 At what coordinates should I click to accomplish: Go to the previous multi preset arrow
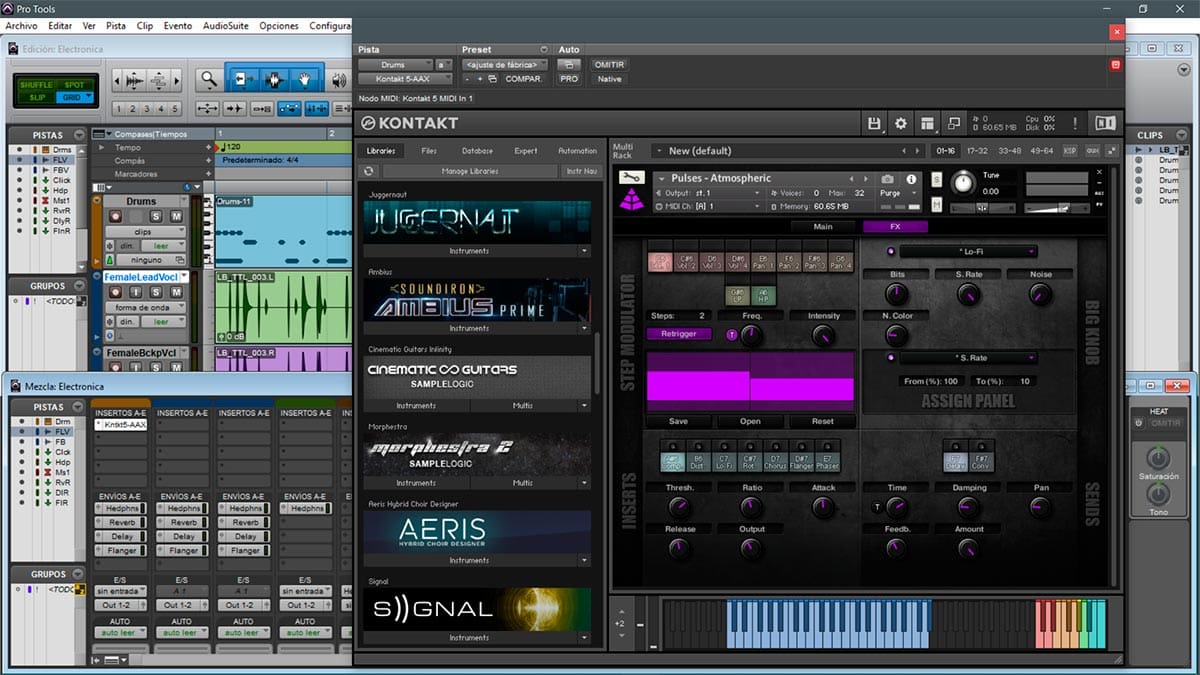[x=905, y=151]
